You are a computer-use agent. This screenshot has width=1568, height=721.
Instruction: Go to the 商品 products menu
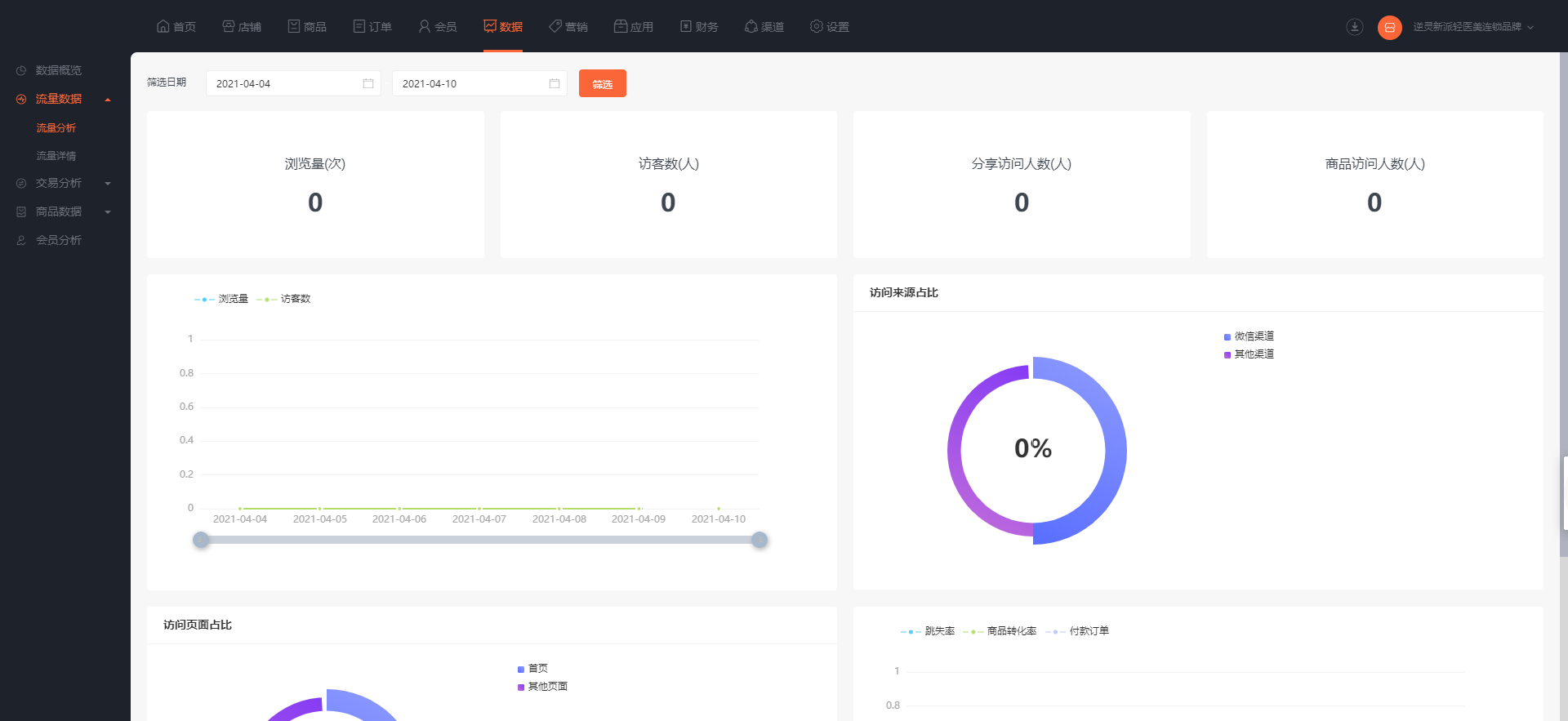[x=307, y=27]
